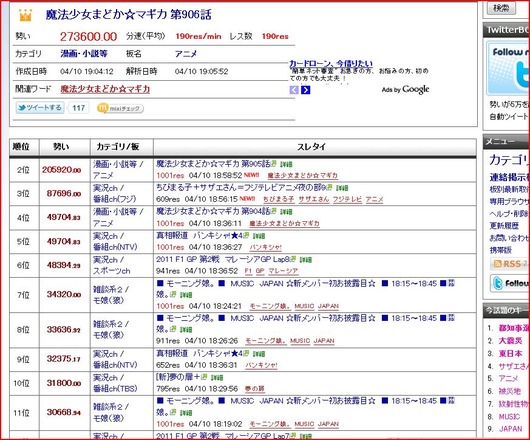The width and height of the screenshot is (530, 440).
Task: Select column header 勢い
Action: [x=61, y=147]
